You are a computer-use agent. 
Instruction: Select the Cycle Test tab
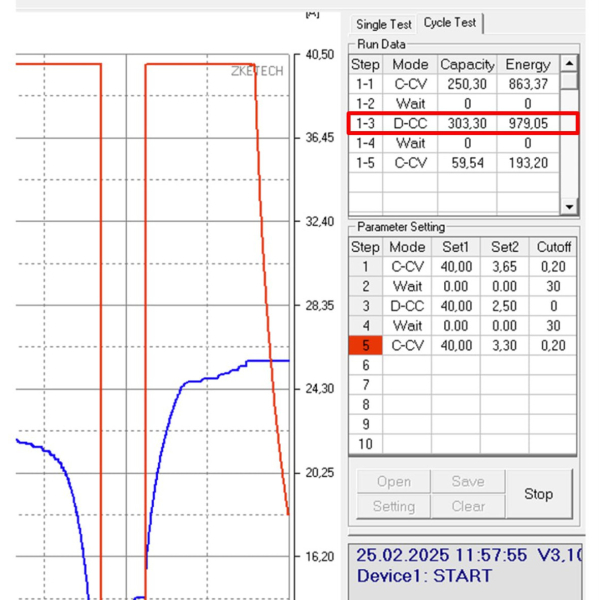click(450, 23)
